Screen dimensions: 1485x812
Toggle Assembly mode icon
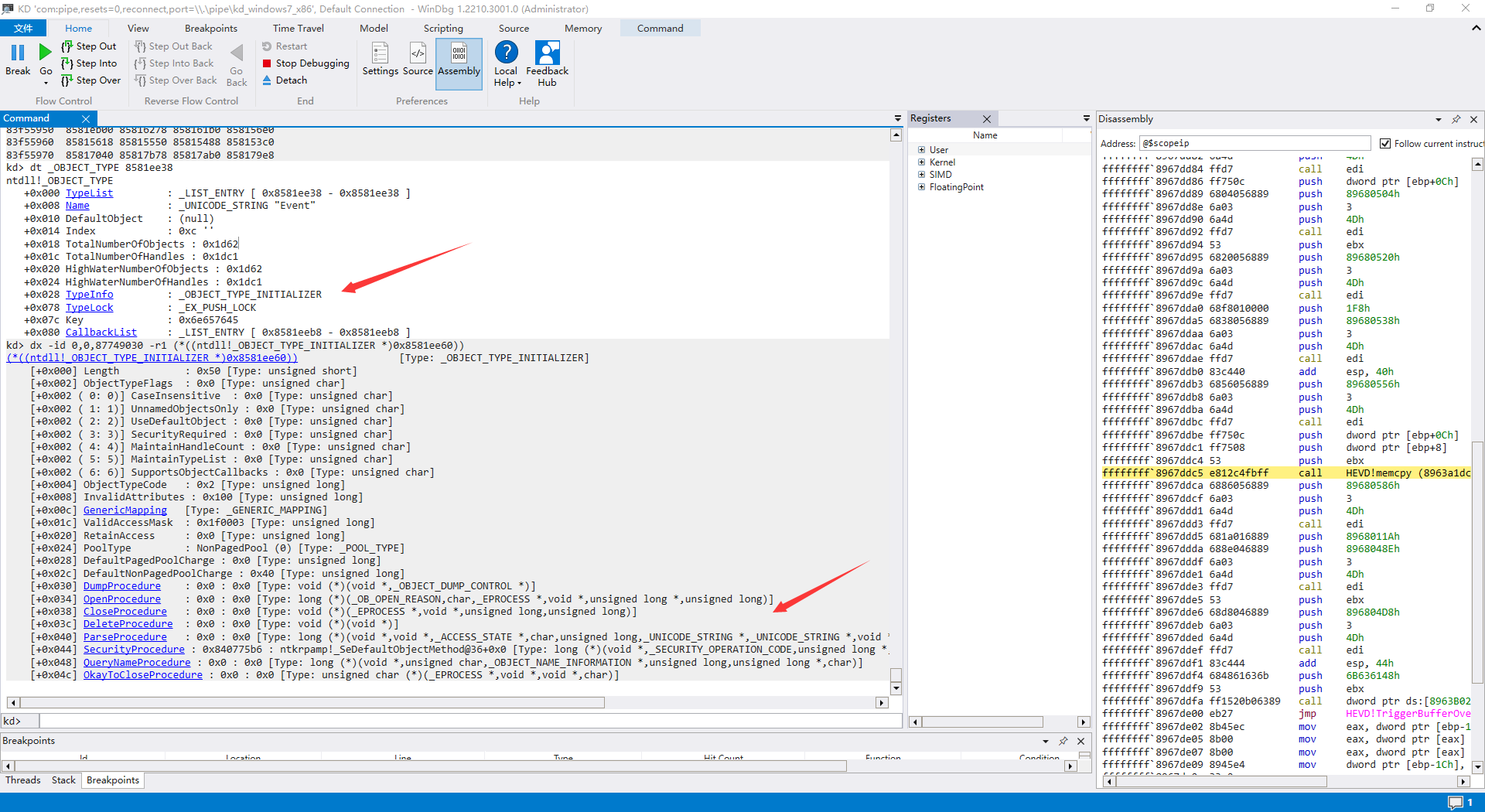point(459,53)
